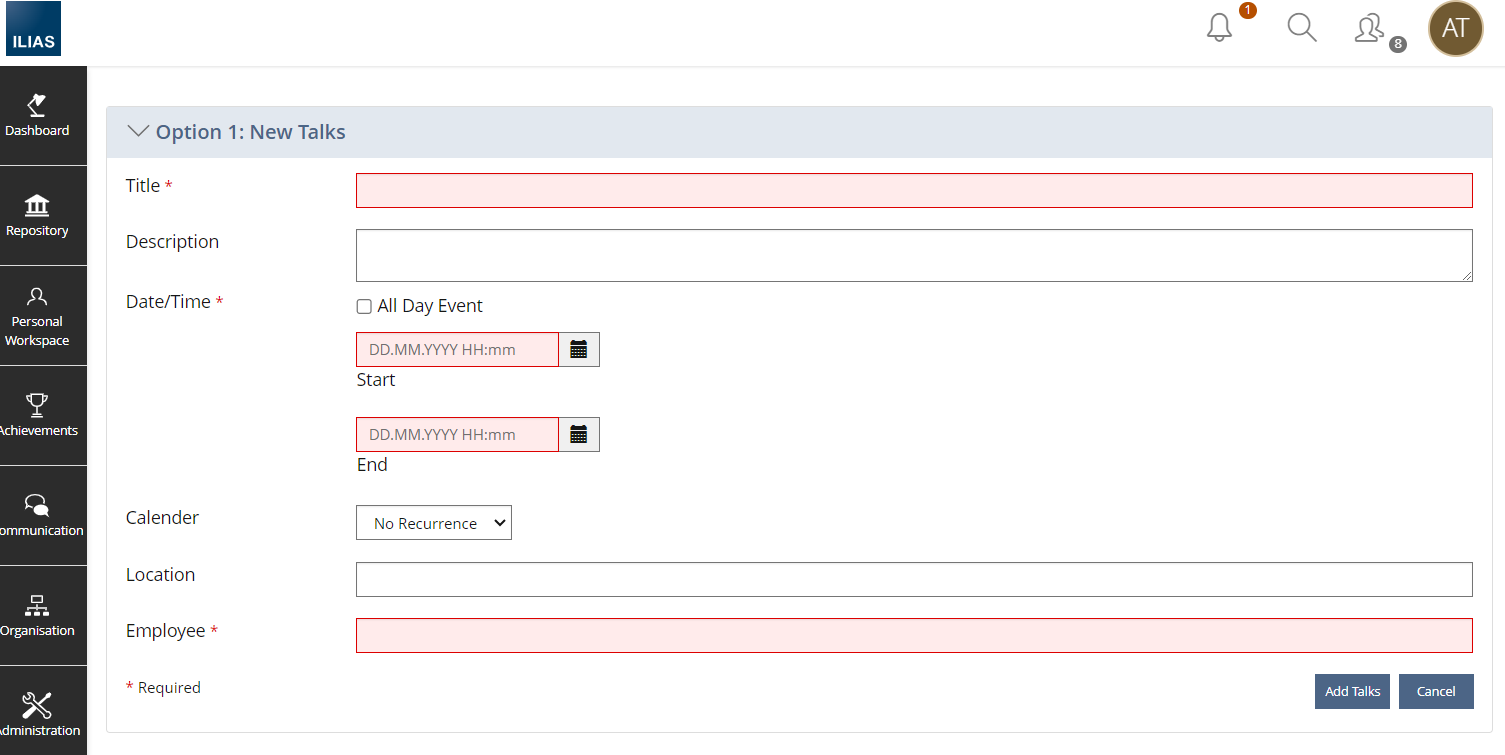Click the Description field label
Screen dimensions: 1505x755
tap(172, 242)
